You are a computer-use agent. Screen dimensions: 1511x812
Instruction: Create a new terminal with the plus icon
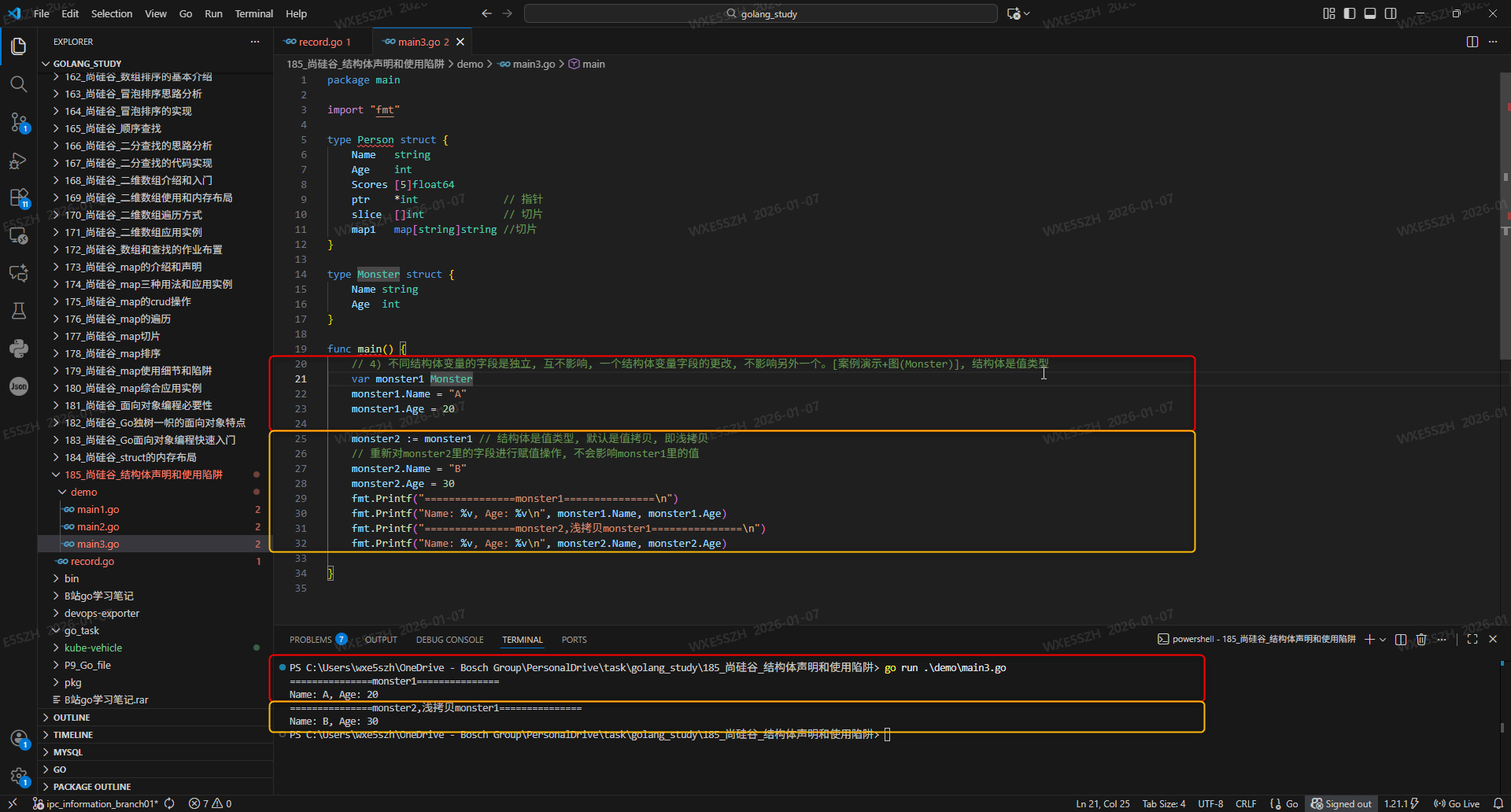tap(1369, 640)
